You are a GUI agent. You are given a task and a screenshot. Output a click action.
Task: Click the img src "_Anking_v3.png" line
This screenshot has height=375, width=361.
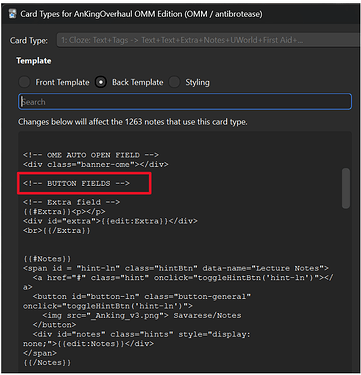point(142,315)
